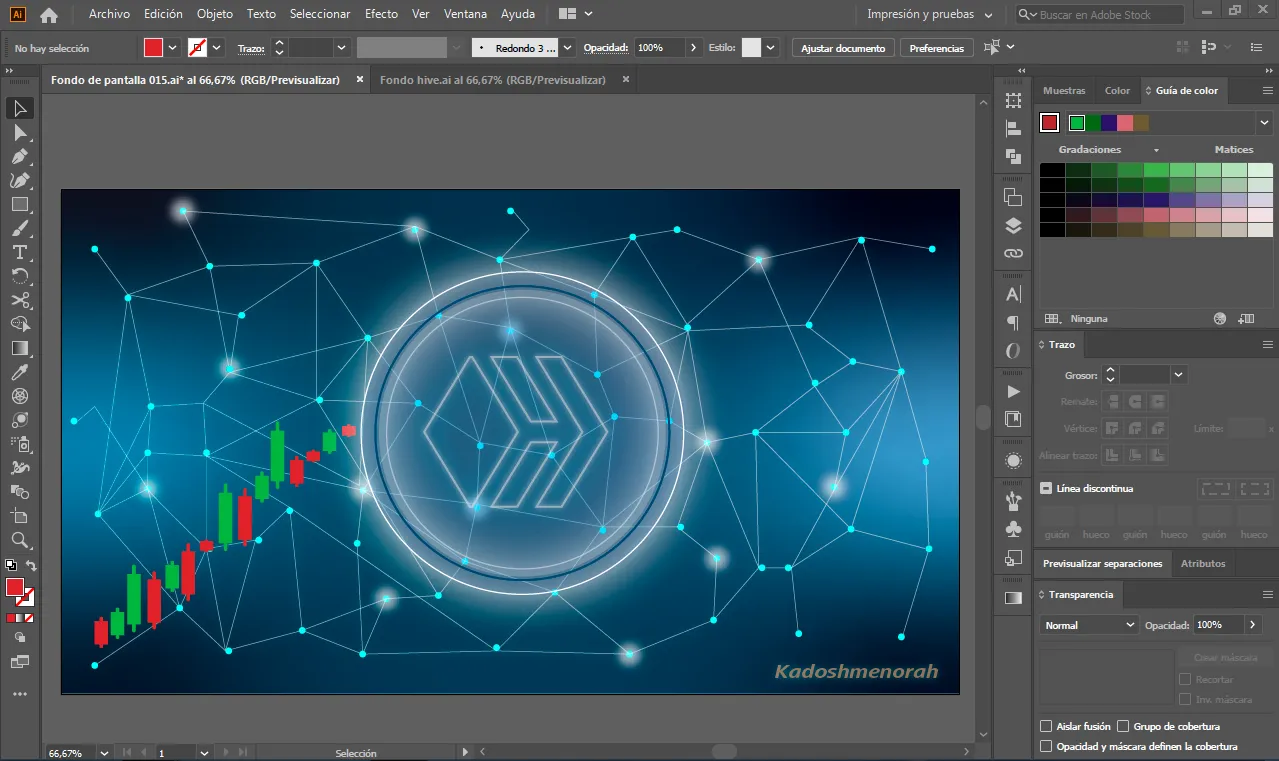Open the stroke color dropdown in control bar
This screenshot has height=761, width=1279.
coord(217,48)
